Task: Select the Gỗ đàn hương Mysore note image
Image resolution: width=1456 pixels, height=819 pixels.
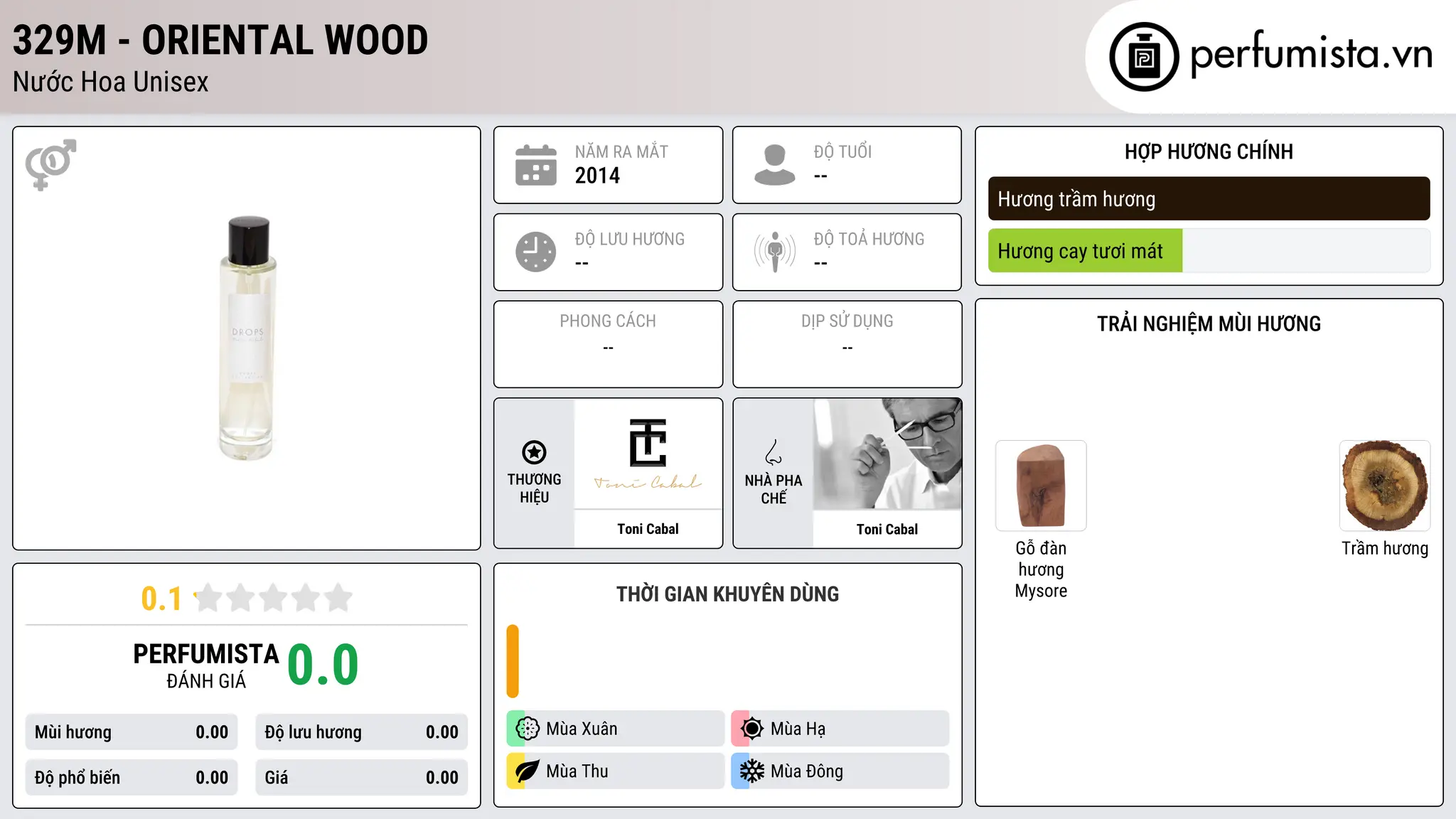Action: coord(1041,486)
